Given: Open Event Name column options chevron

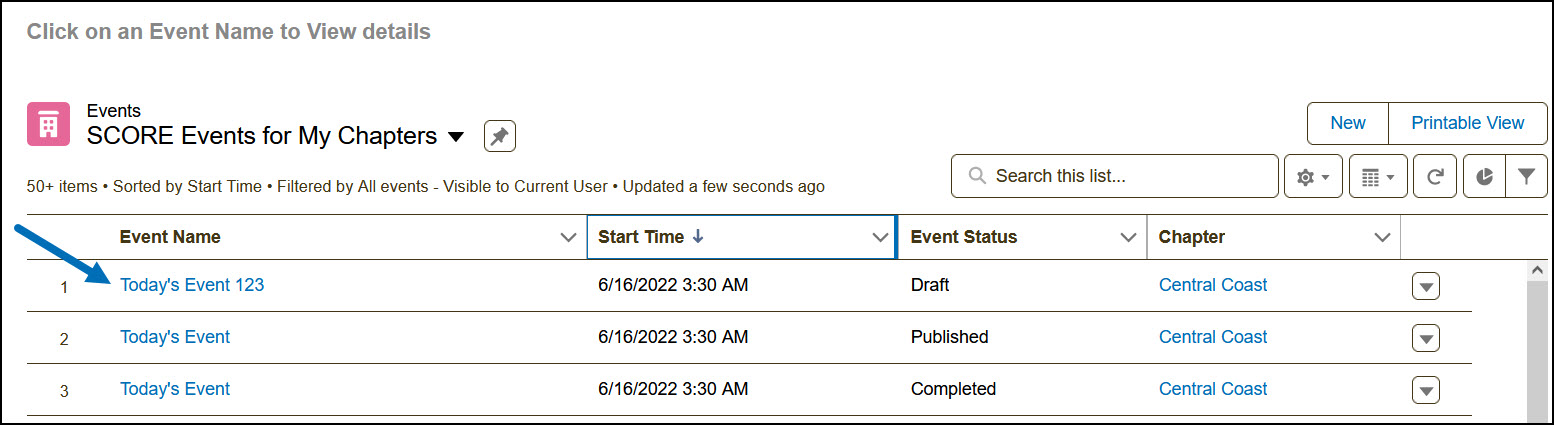Looking at the screenshot, I should [x=568, y=238].
